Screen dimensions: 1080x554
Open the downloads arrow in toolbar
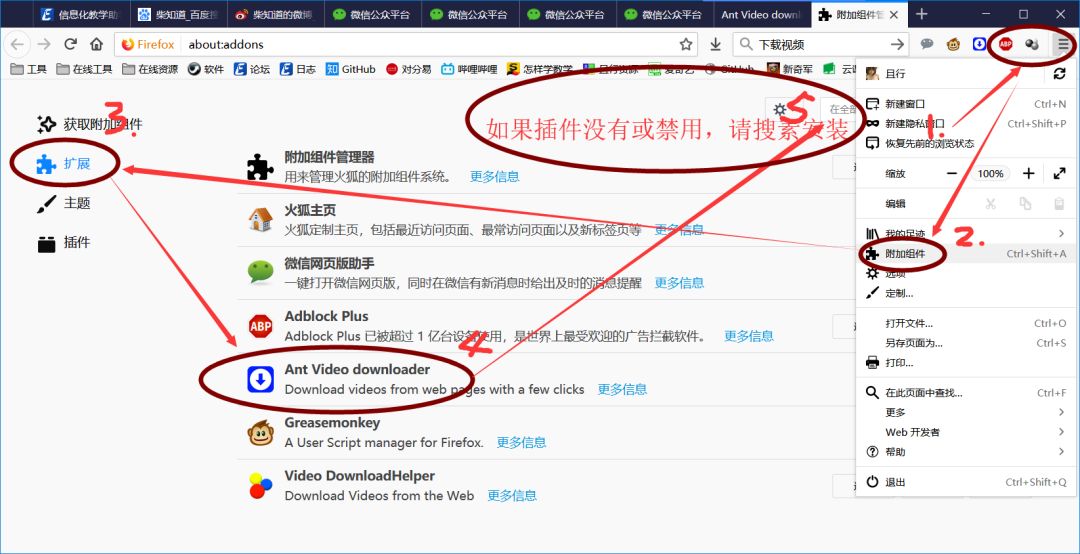tap(716, 44)
